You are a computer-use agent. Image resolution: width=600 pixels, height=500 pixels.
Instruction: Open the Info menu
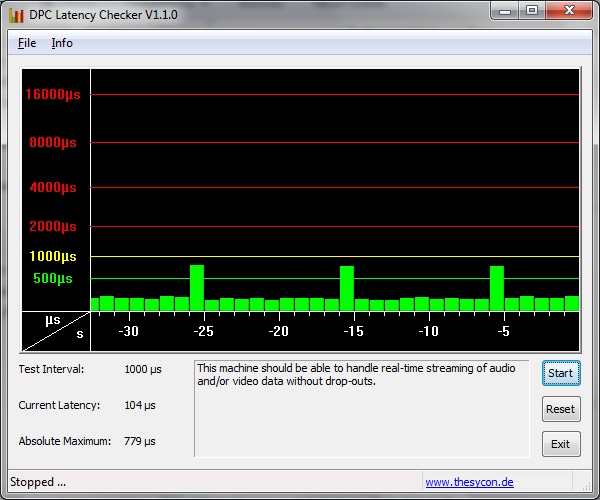tap(62, 43)
